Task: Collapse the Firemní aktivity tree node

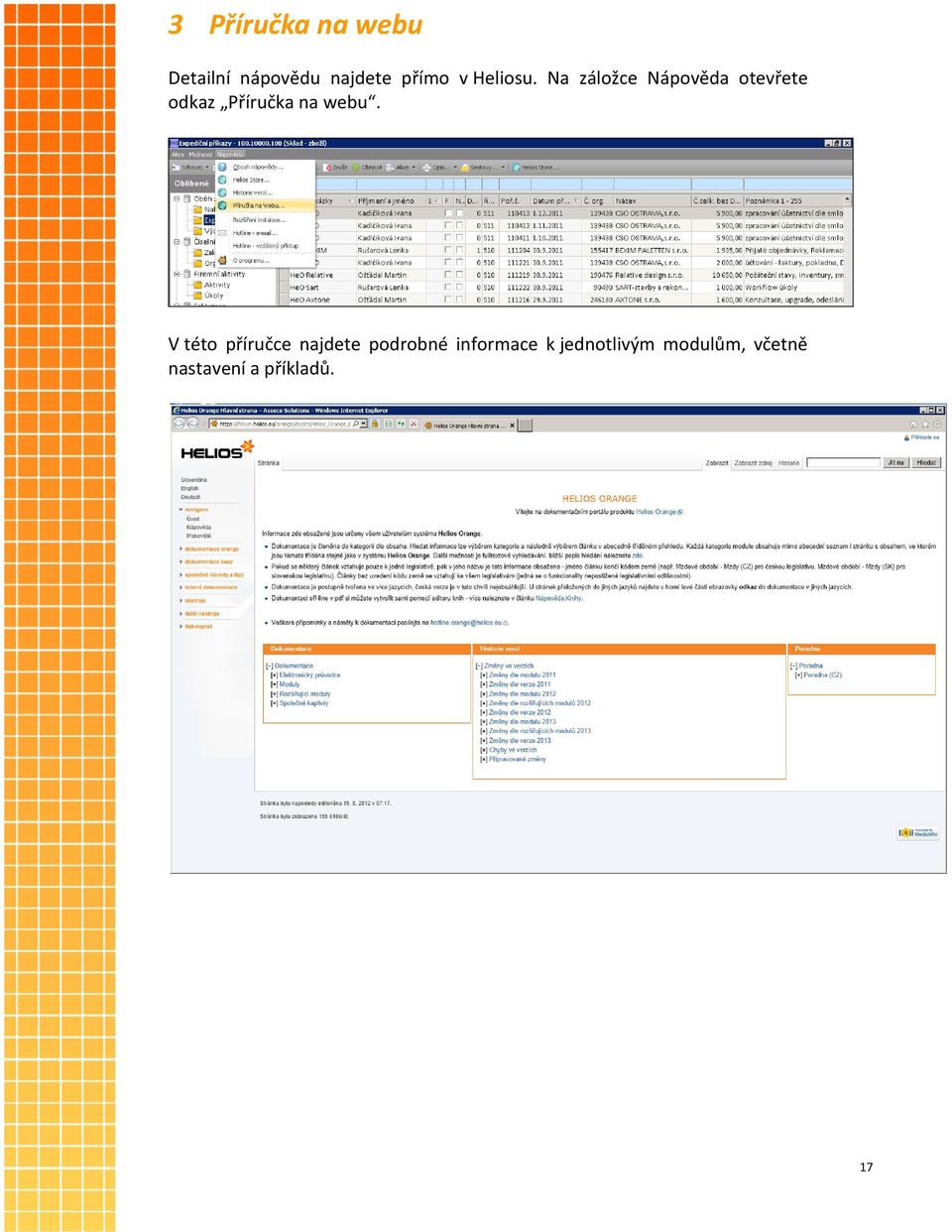Action: [x=177, y=274]
